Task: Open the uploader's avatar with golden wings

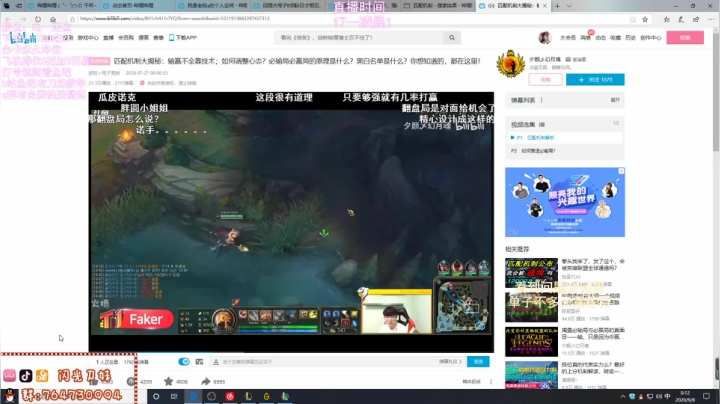Action: click(511, 64)
